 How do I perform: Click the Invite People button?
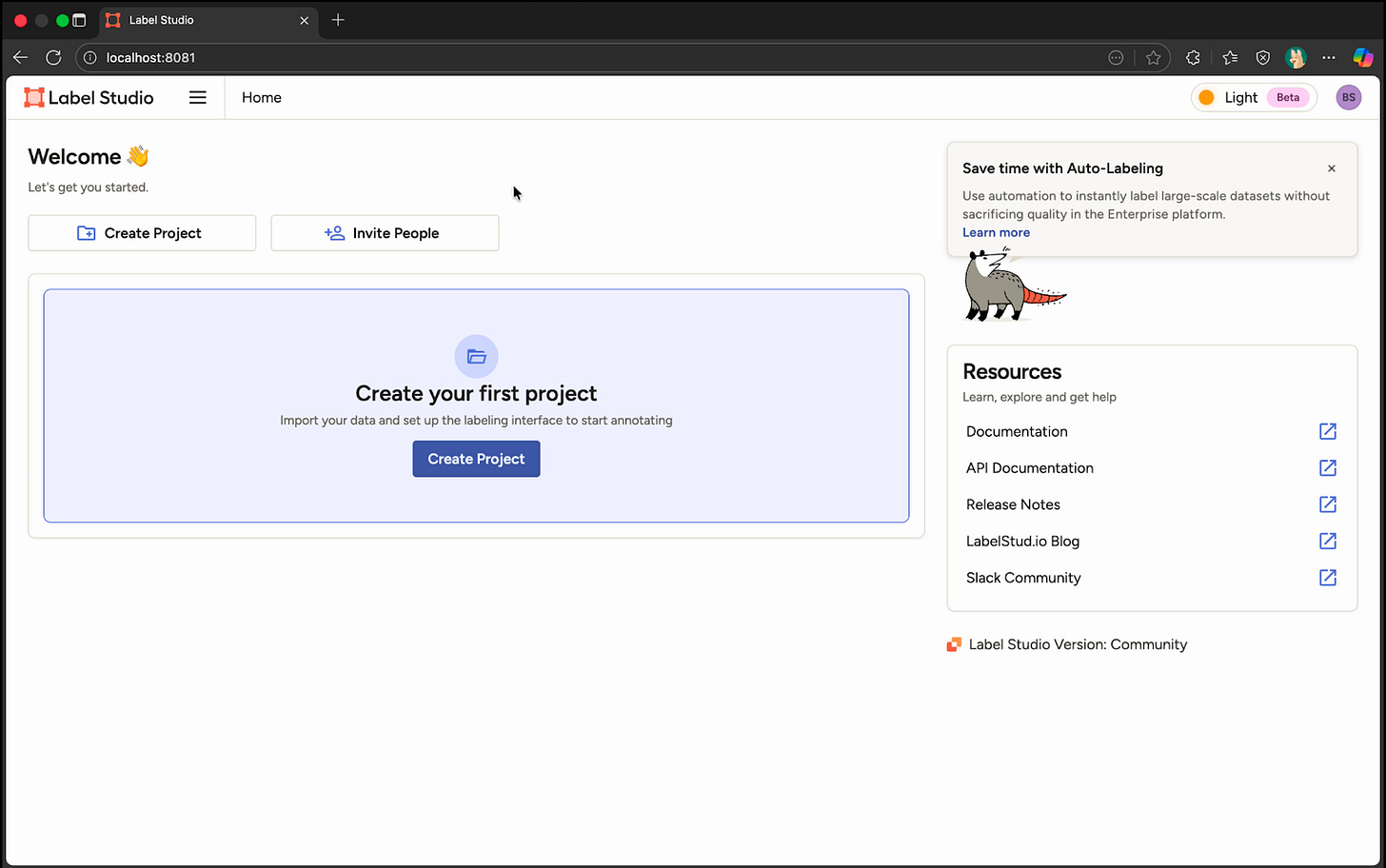(x=385, y=233)
